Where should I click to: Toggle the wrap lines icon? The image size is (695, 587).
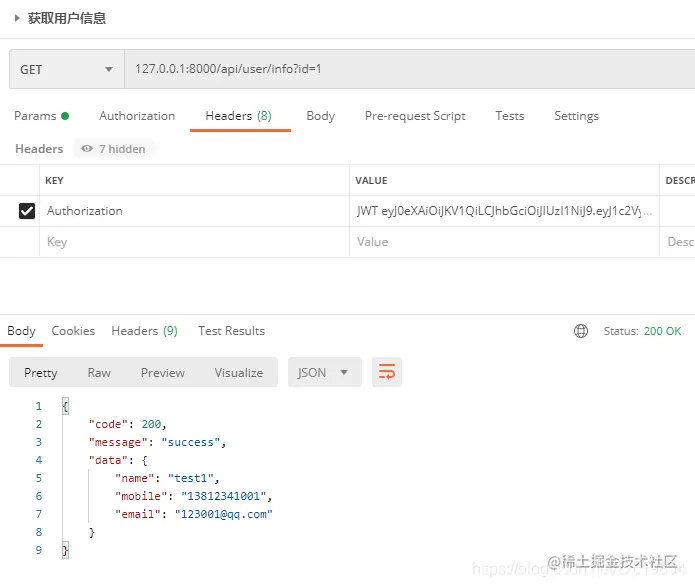pos(387,372)
